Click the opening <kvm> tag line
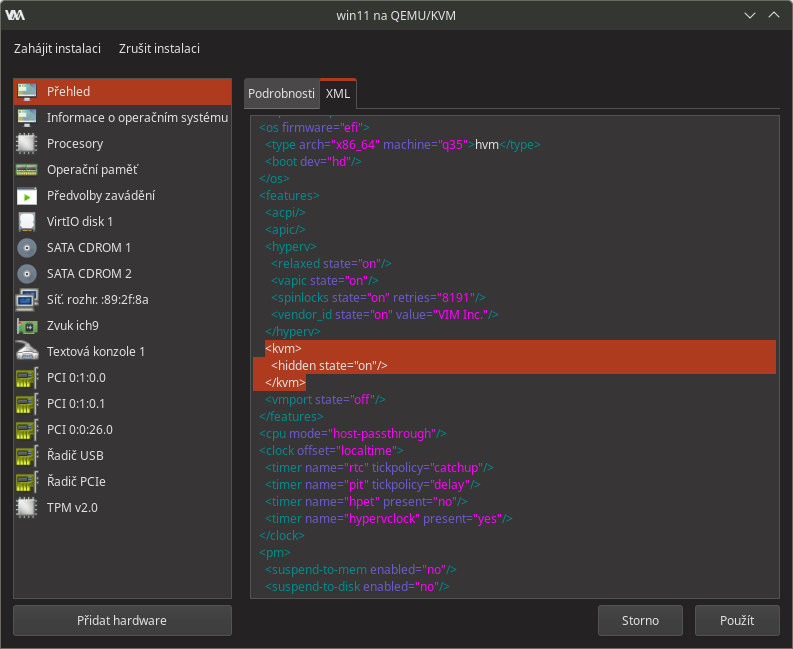The width and height of the screenshot is (793, 649). [x=283, y=349]
